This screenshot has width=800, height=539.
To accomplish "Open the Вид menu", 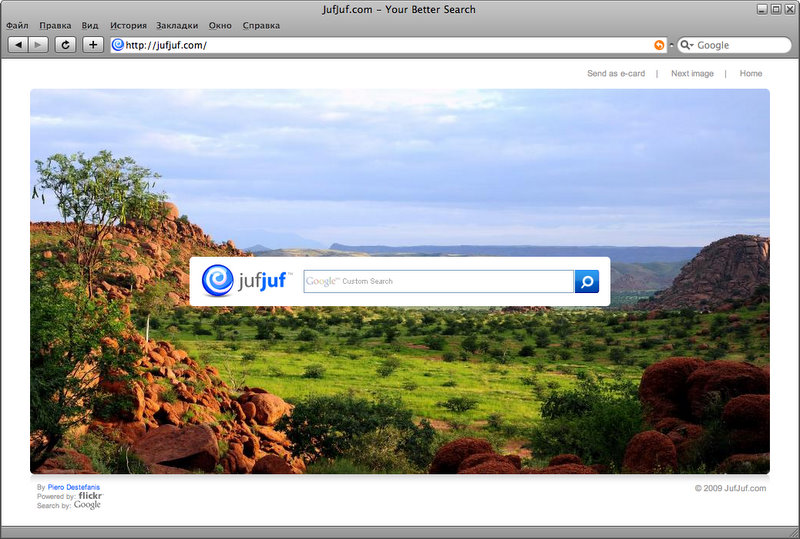I will pyautogui.click(x=90, y=25).
